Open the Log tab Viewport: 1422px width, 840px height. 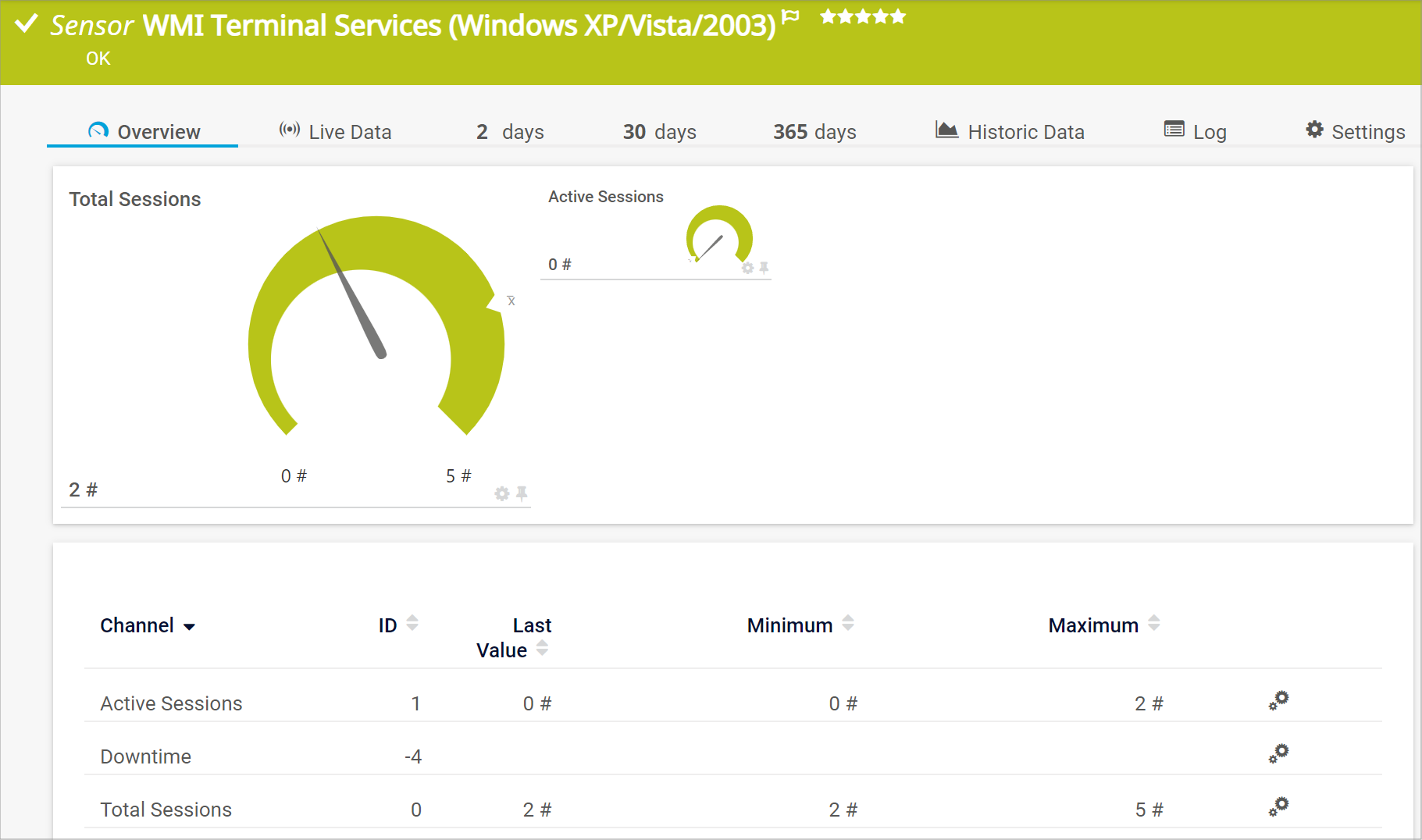coord(1195,132)
